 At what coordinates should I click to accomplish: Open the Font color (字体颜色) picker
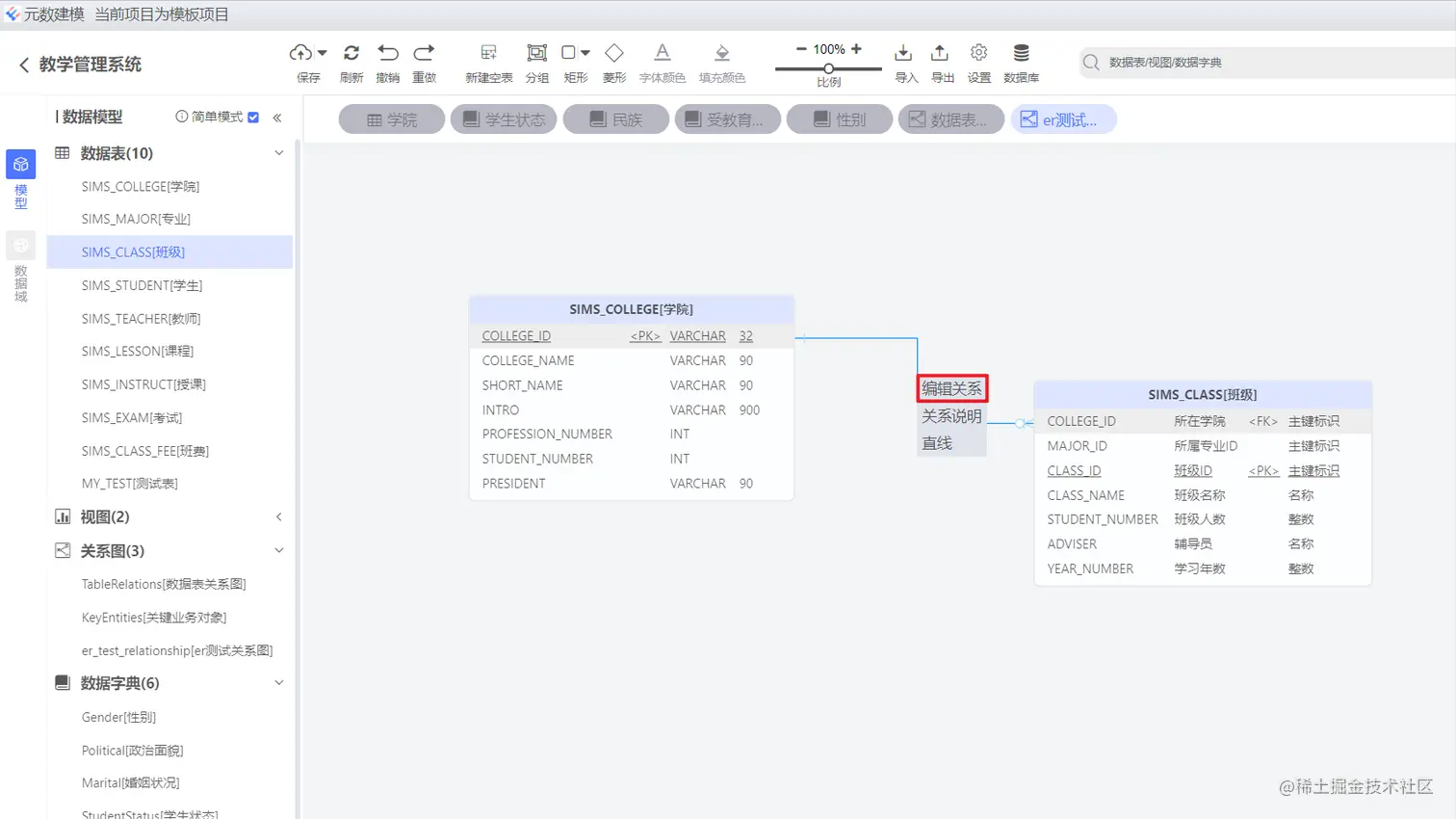pyautogui.click(x=662, y=53)
